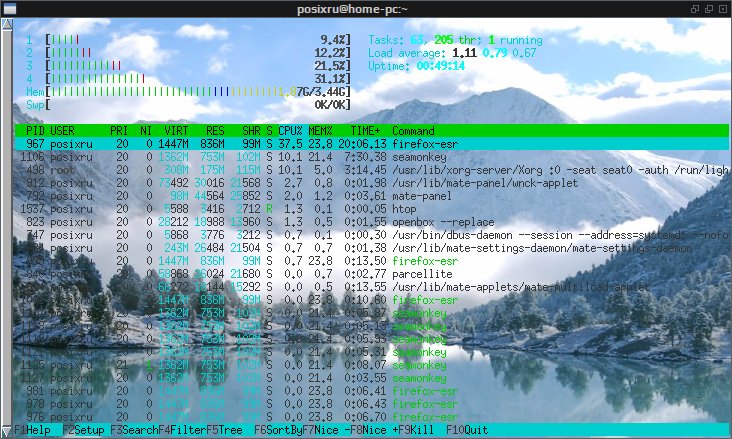Open the window menu icon in title bar
Image resolution: width=732 pixels, height=439 pixels.
tap(9, 8)
